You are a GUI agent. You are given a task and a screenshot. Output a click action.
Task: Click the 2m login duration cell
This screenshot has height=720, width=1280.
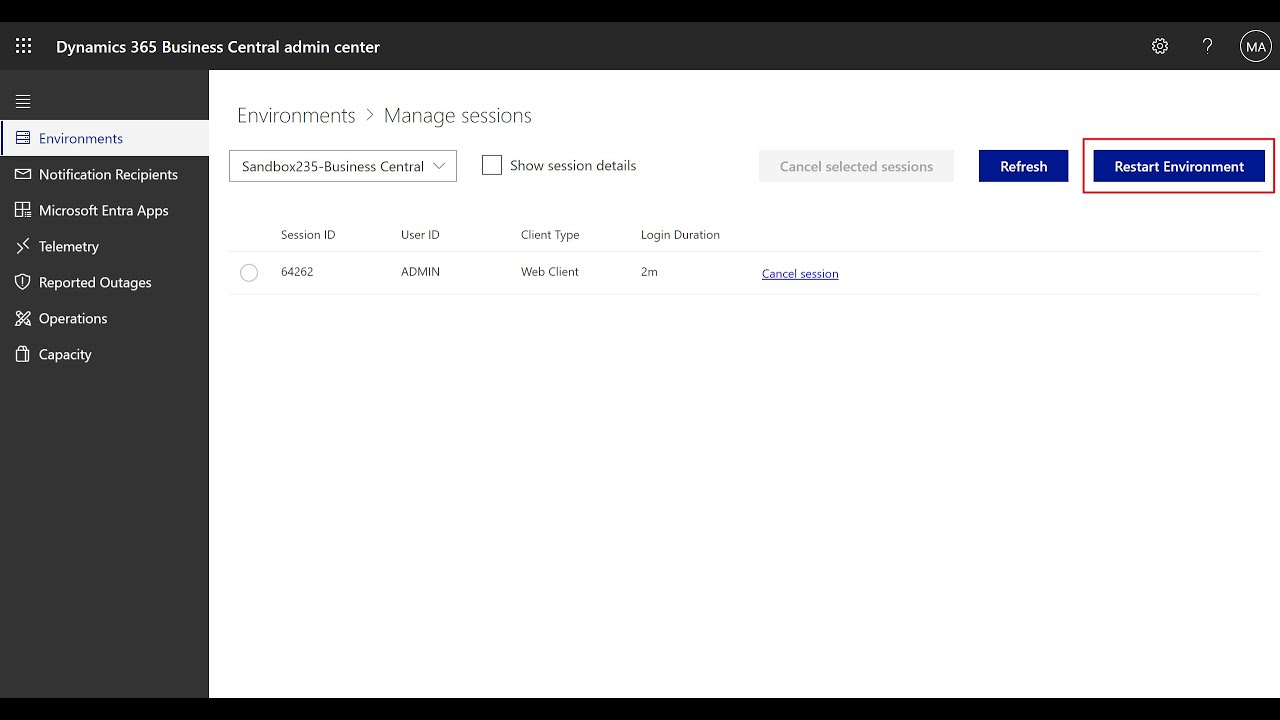click(649, 272)
